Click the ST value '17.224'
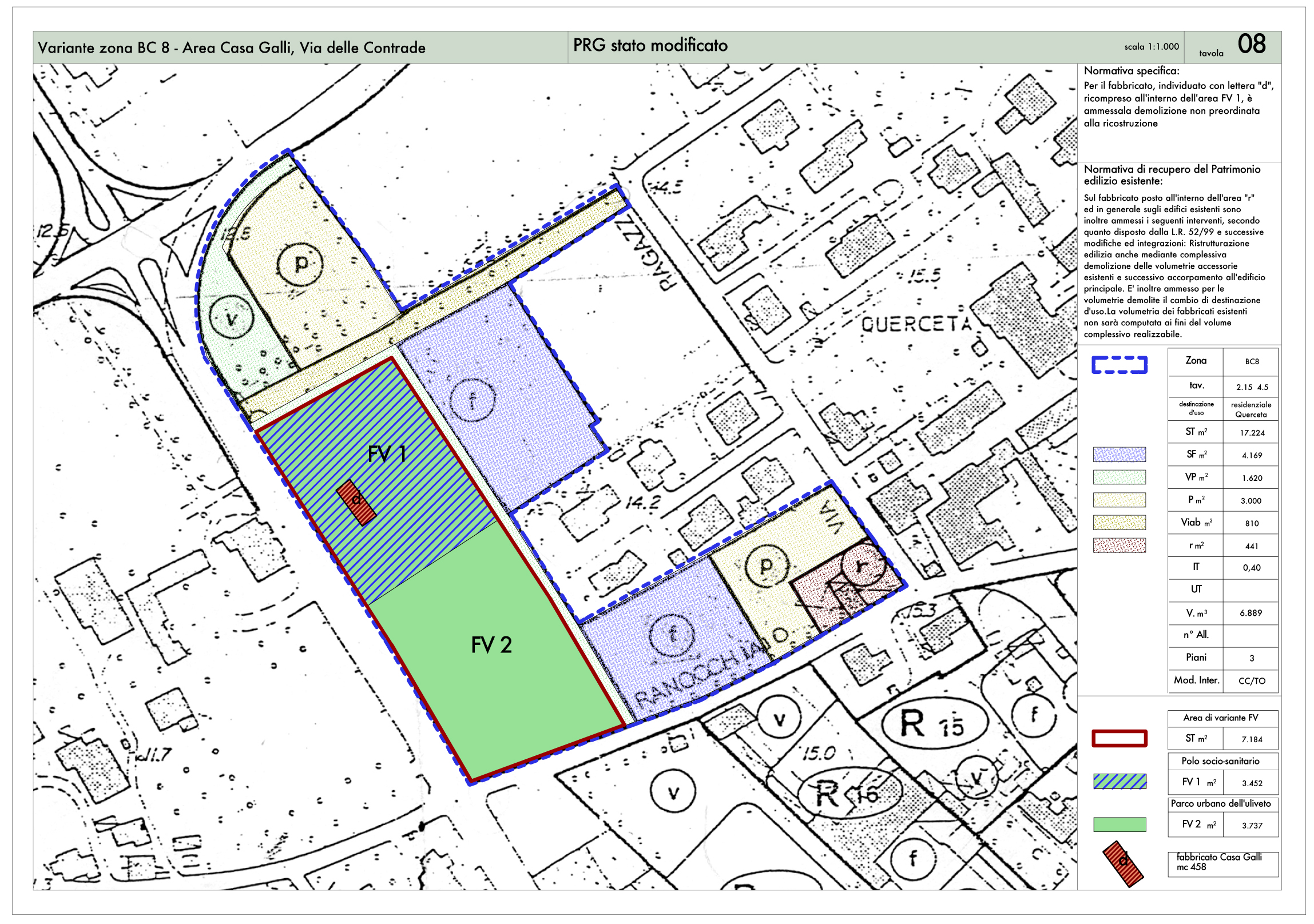Image resolution: width=1314 pixels, height=924 pixels. coord(1252,432)
